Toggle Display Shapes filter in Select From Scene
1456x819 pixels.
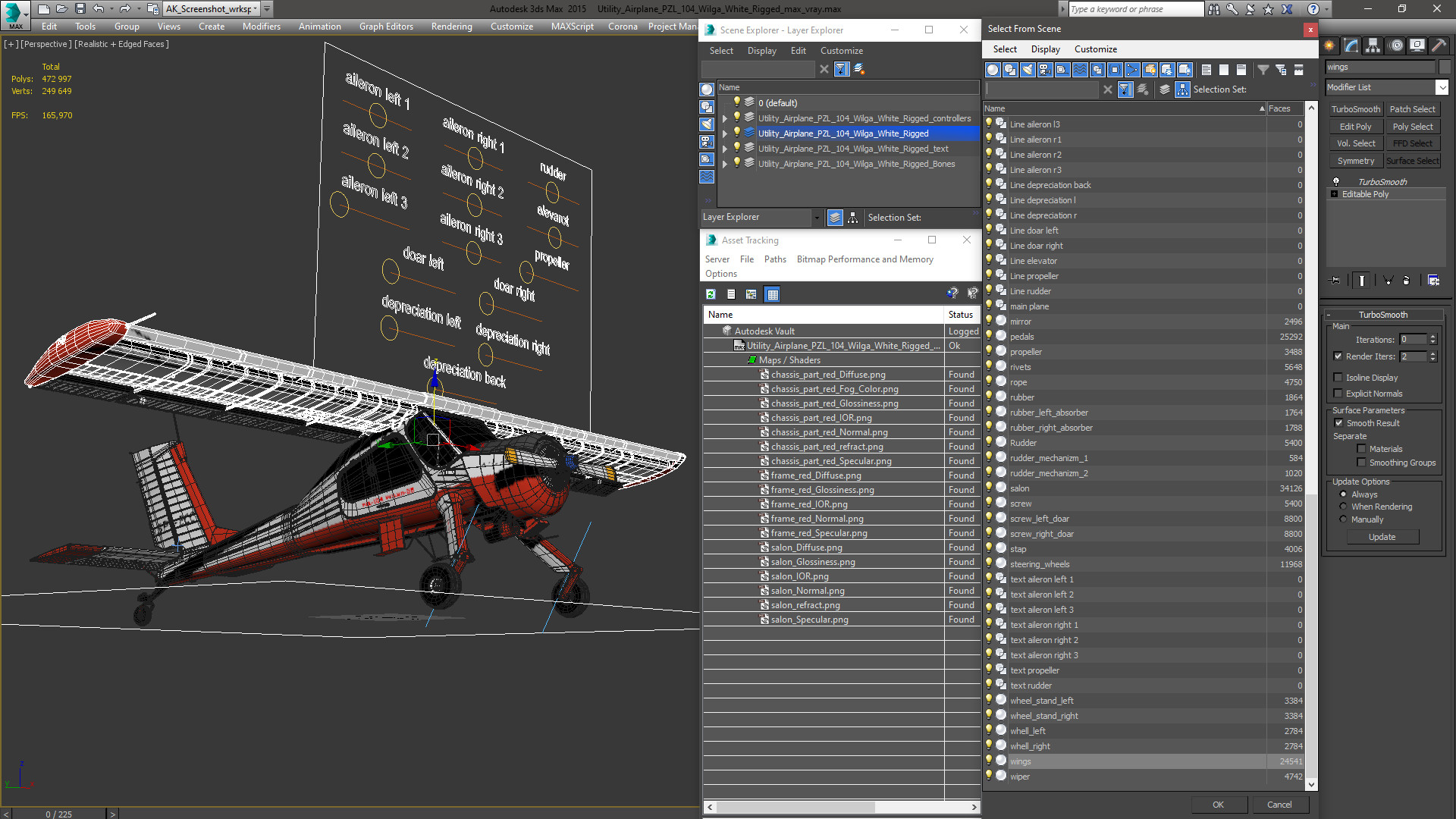(x=1010, y=70)
